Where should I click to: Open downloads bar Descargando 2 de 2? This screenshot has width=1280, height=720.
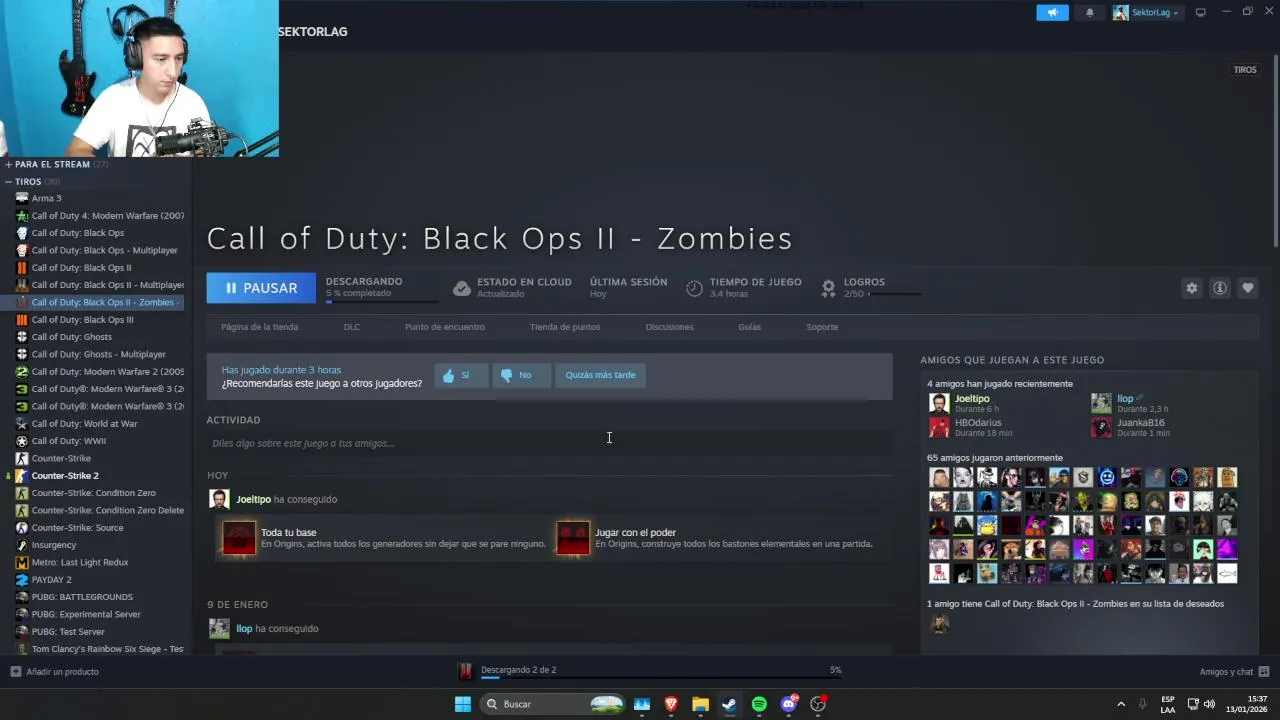(649, 670)
